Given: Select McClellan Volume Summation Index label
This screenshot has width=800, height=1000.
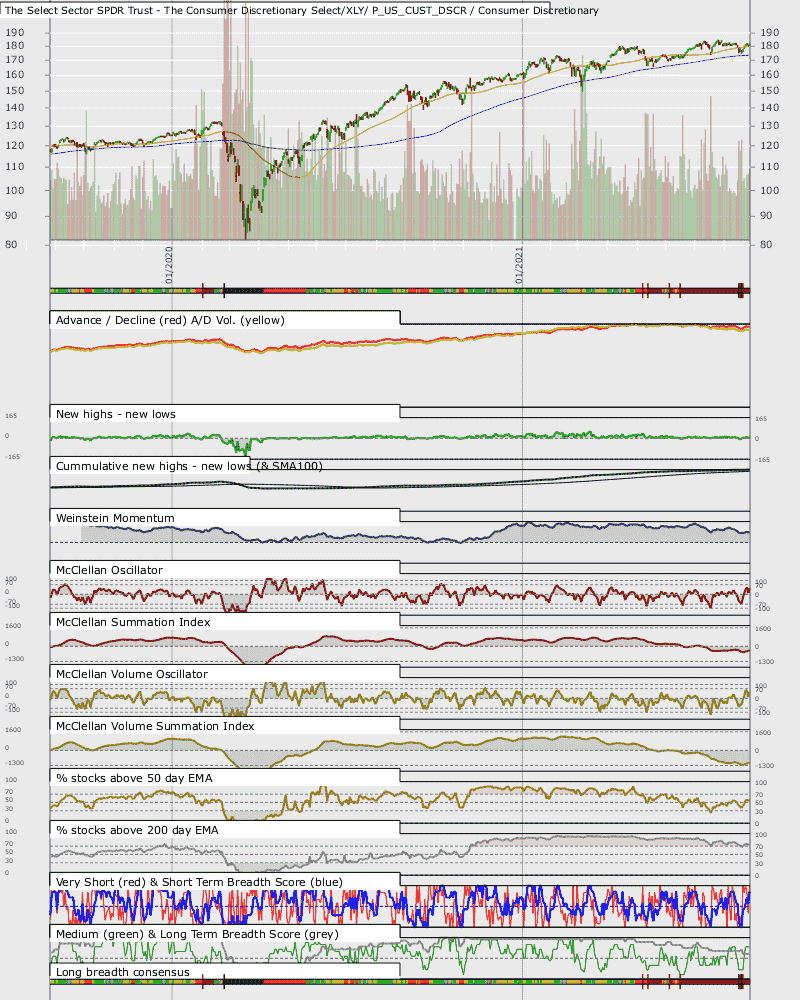Looking at the screenshot, I should click(x=155, y=726).
